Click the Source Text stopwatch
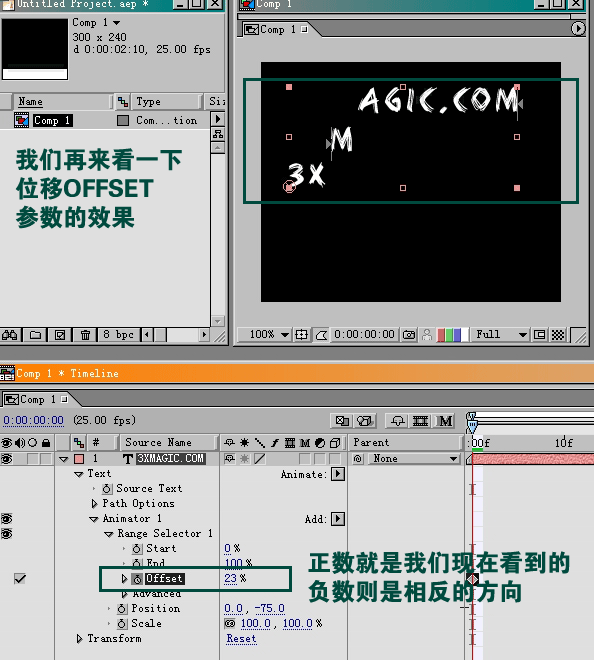The image size is (594, 660). pyautogui.click(x=107, y=489)
